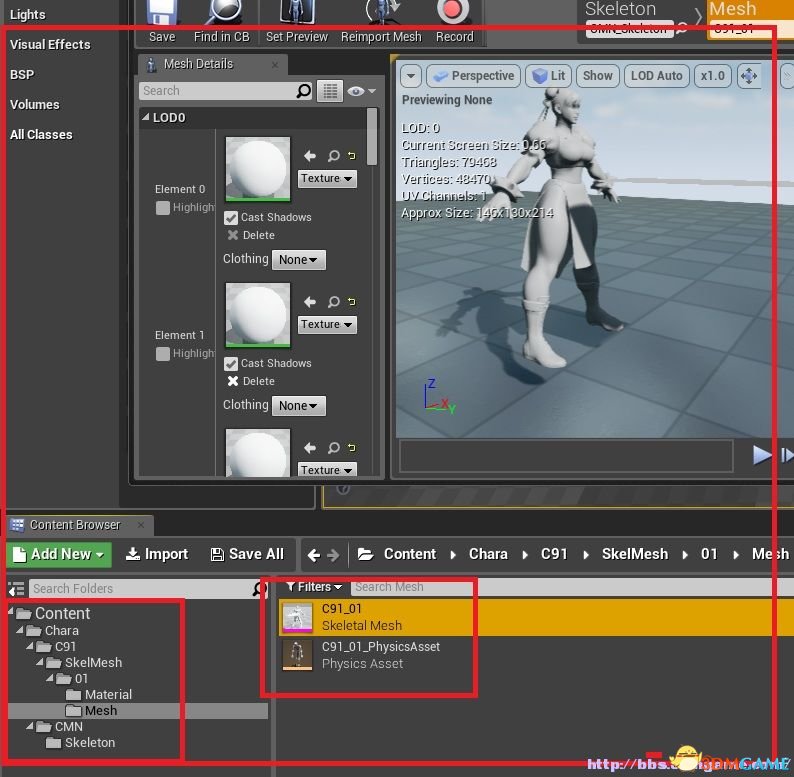Open the Show viewport options

coord(598,76)
